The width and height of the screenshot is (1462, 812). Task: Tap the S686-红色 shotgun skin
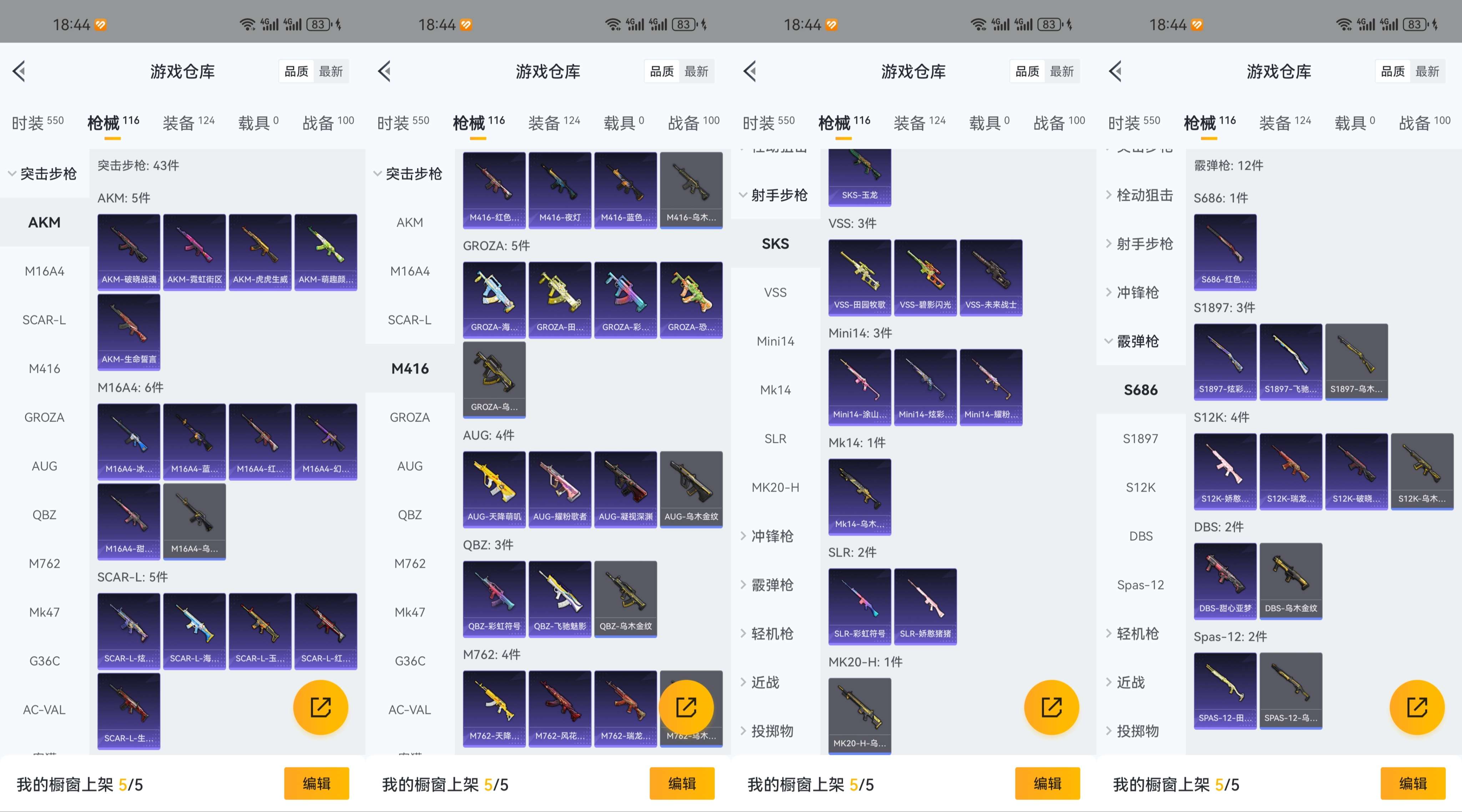coord(1225,252)
